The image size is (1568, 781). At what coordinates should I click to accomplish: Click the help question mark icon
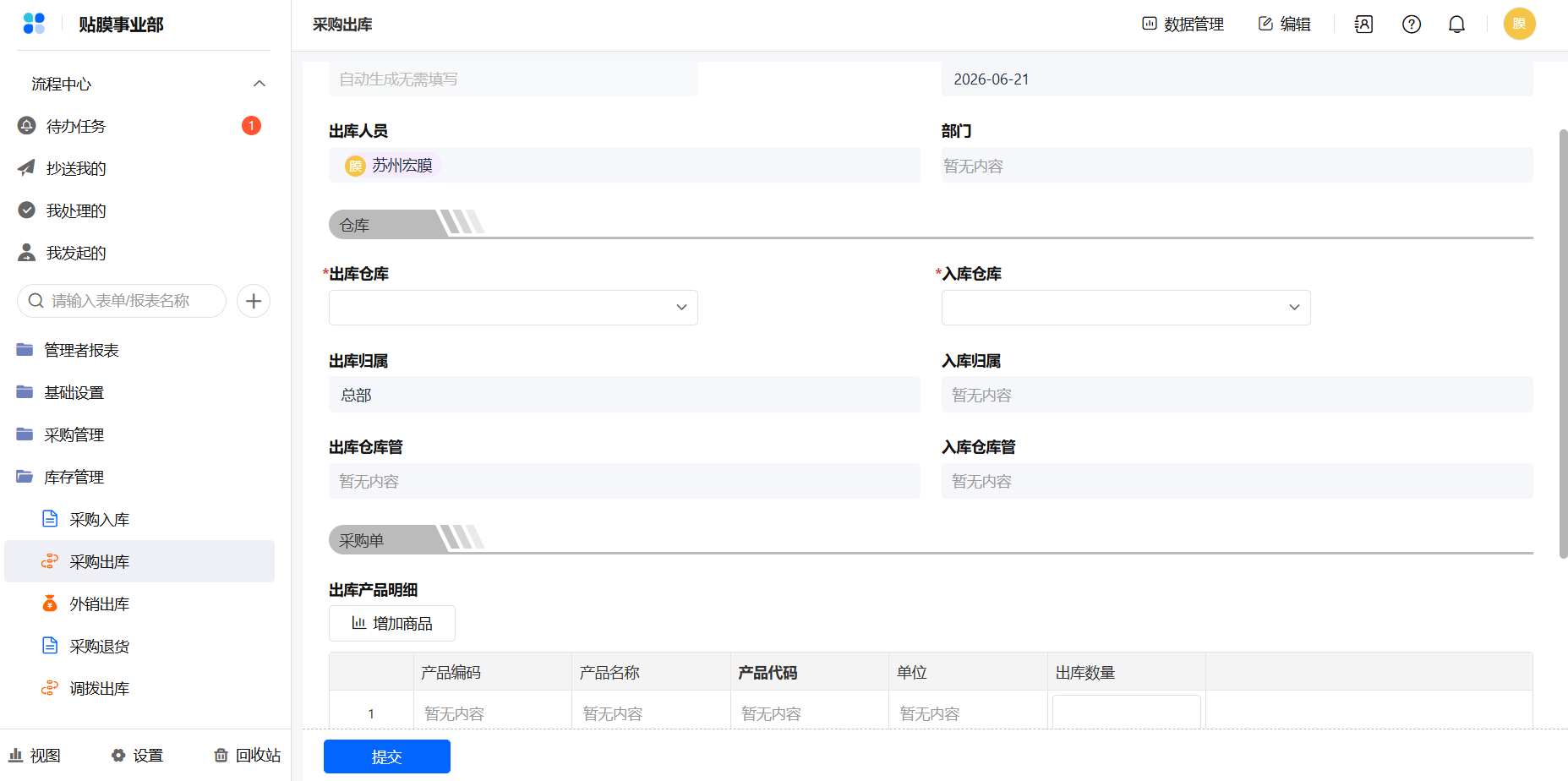1412,25
